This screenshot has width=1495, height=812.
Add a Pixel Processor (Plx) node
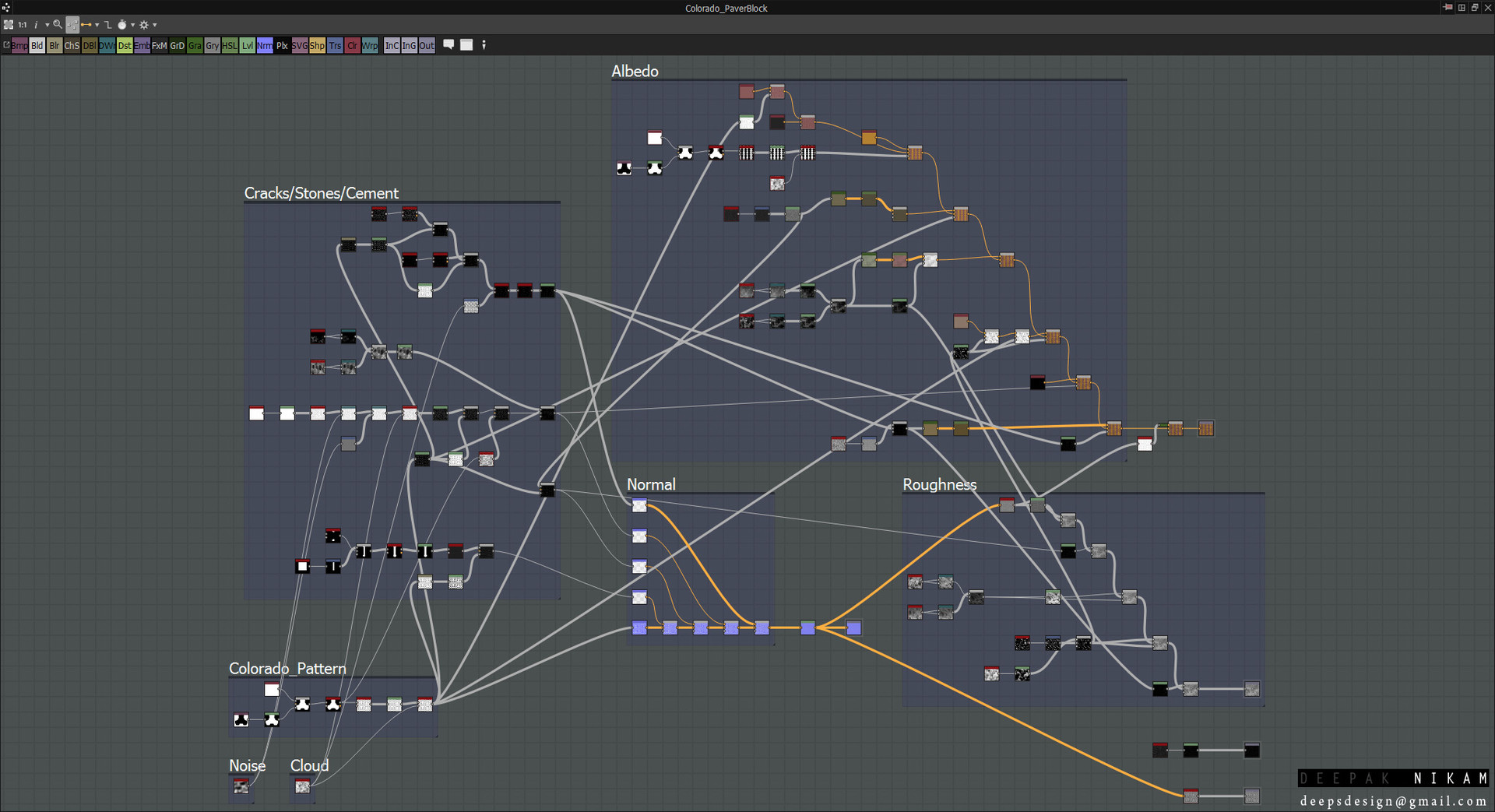282,46
